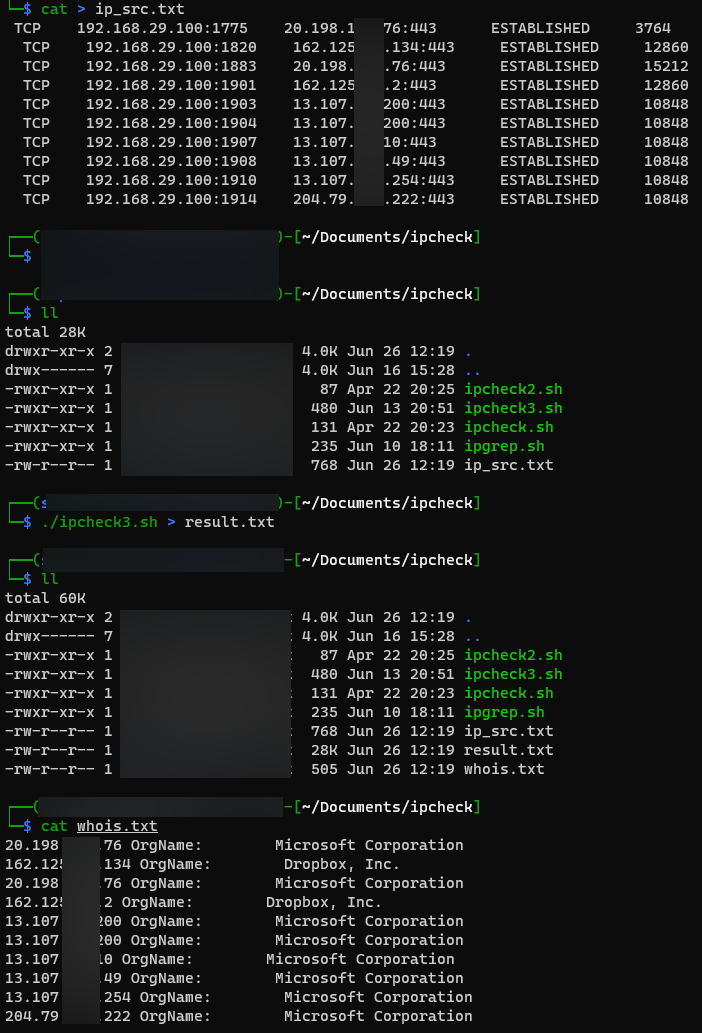Click ipcheck2.sh in the second listing

pyautogui.click(x=513, y=656)
